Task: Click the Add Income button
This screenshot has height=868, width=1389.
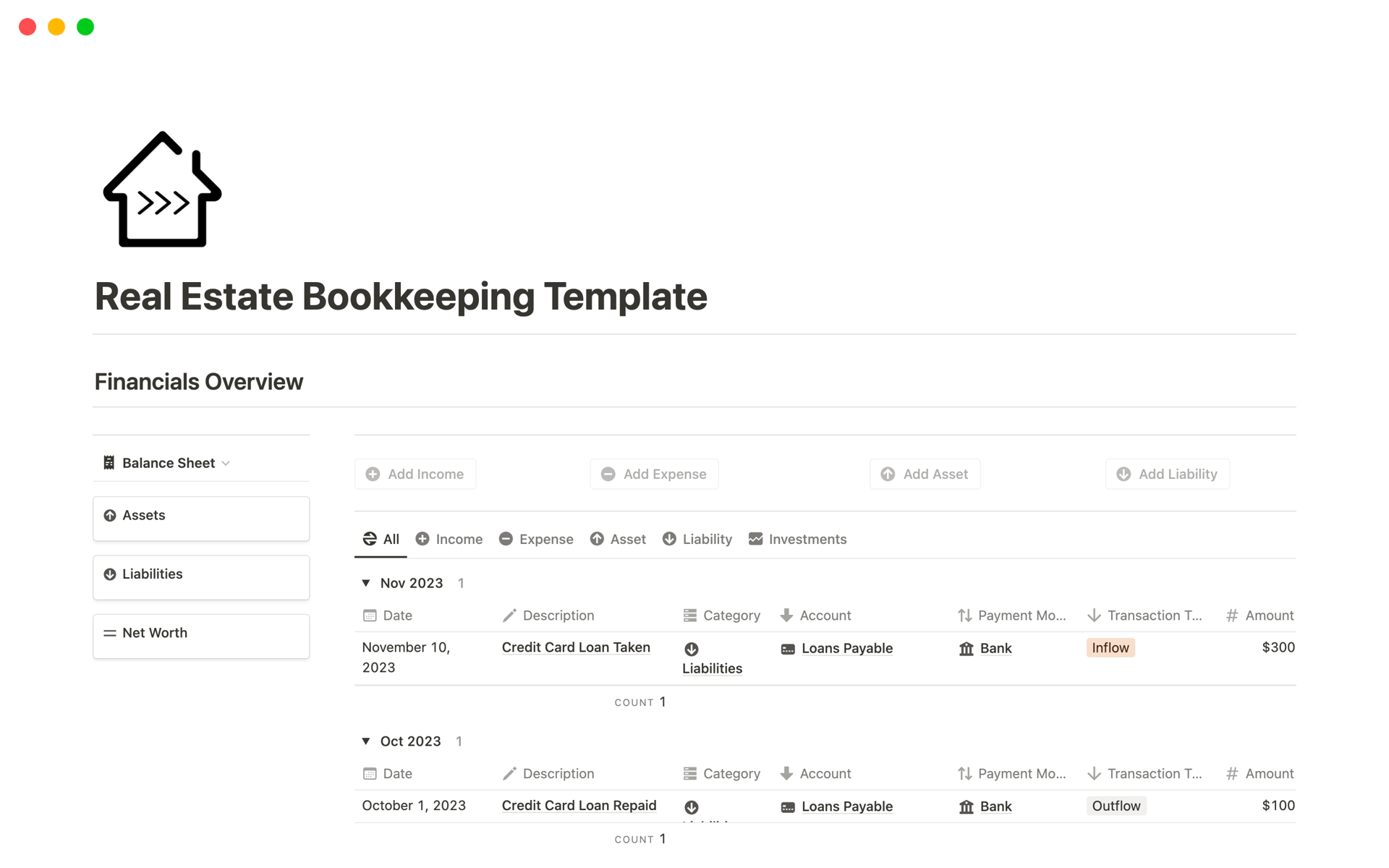Action: click(x=415, y=474)
